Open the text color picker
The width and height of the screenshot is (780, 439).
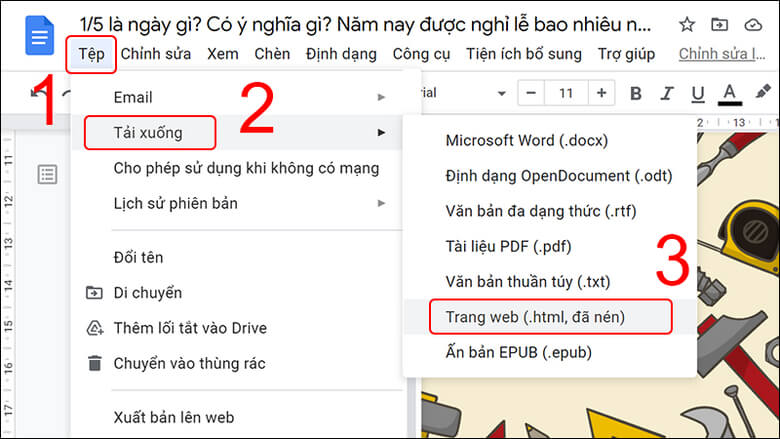click(x=729, y=93)
